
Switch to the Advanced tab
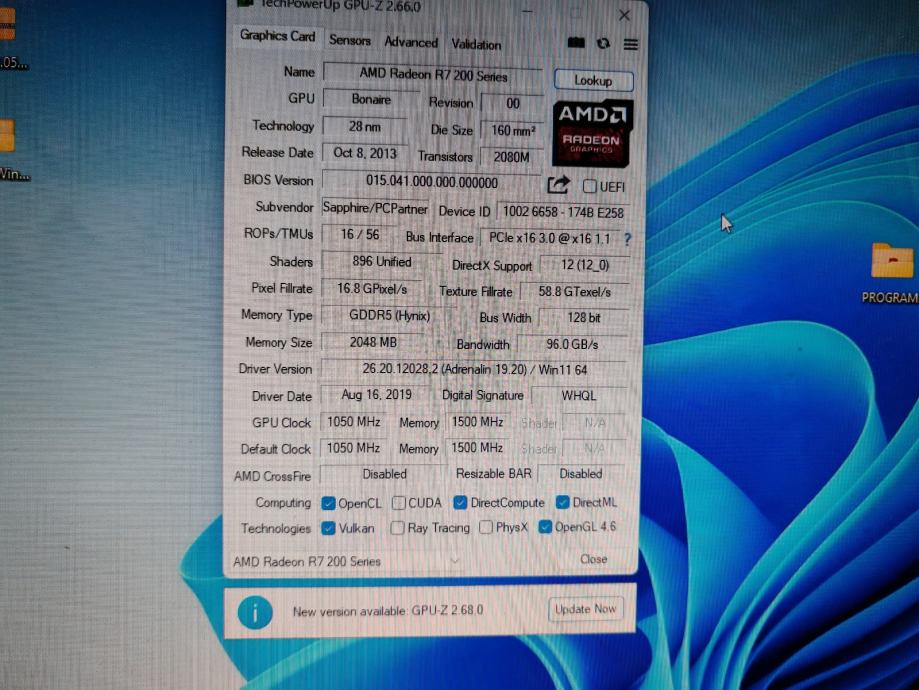[x=411, y=42]
